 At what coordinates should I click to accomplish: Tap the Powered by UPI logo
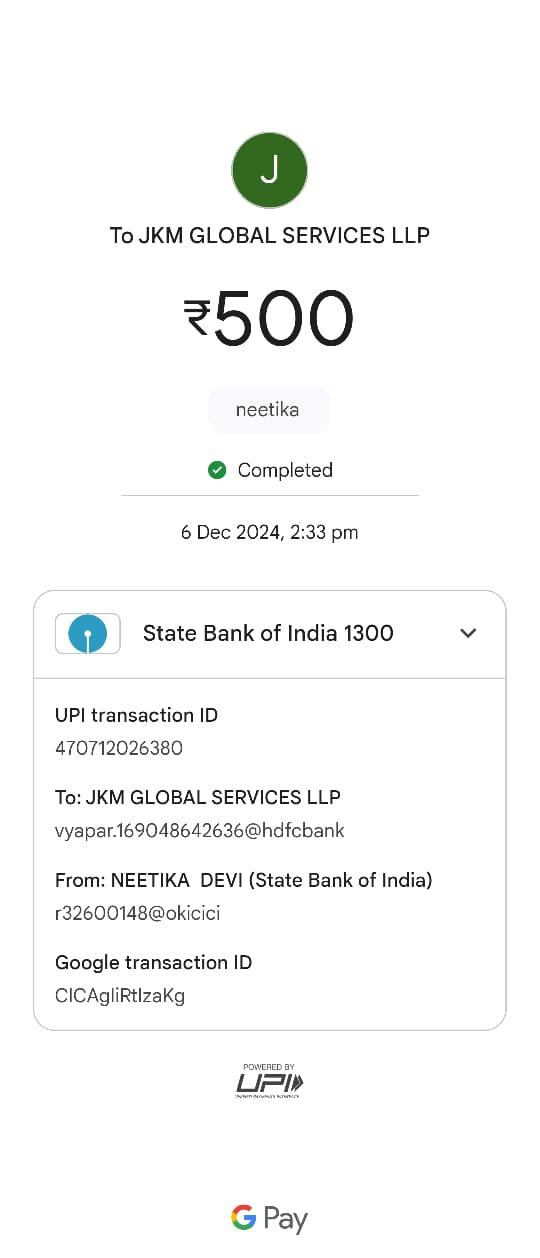tap(270, 1081)
